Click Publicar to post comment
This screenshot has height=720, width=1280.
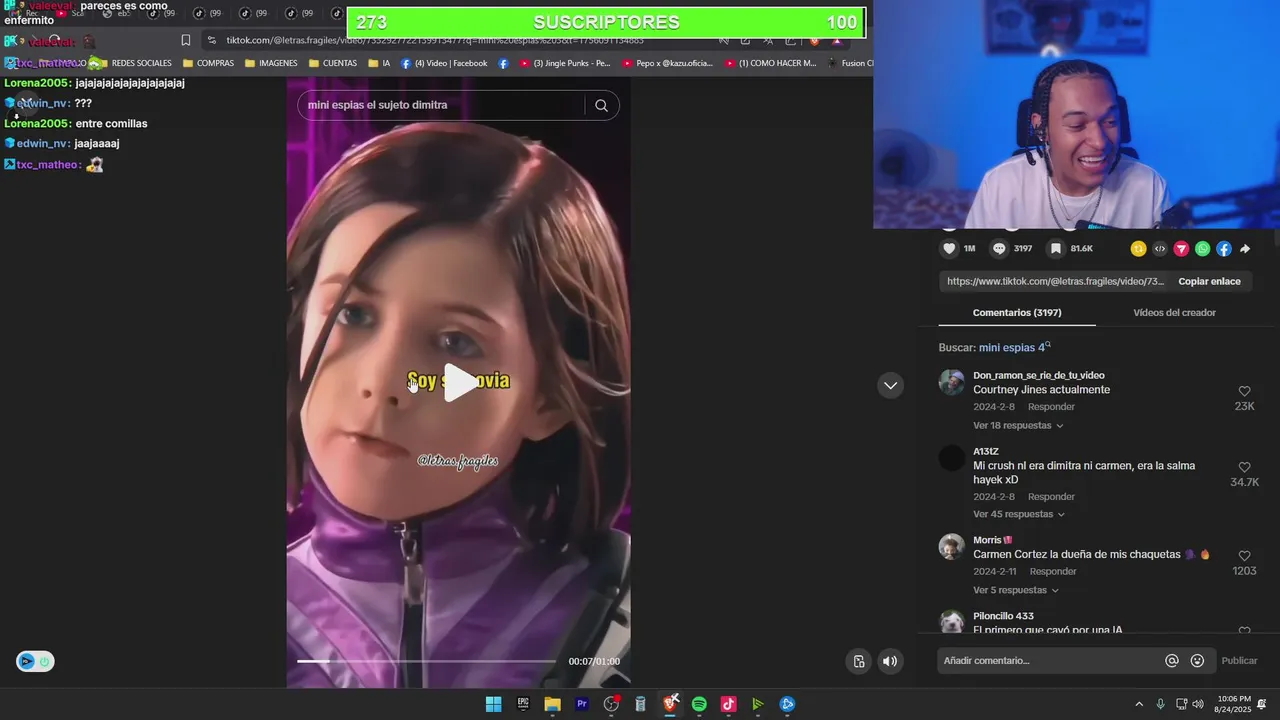[1239, 660]
